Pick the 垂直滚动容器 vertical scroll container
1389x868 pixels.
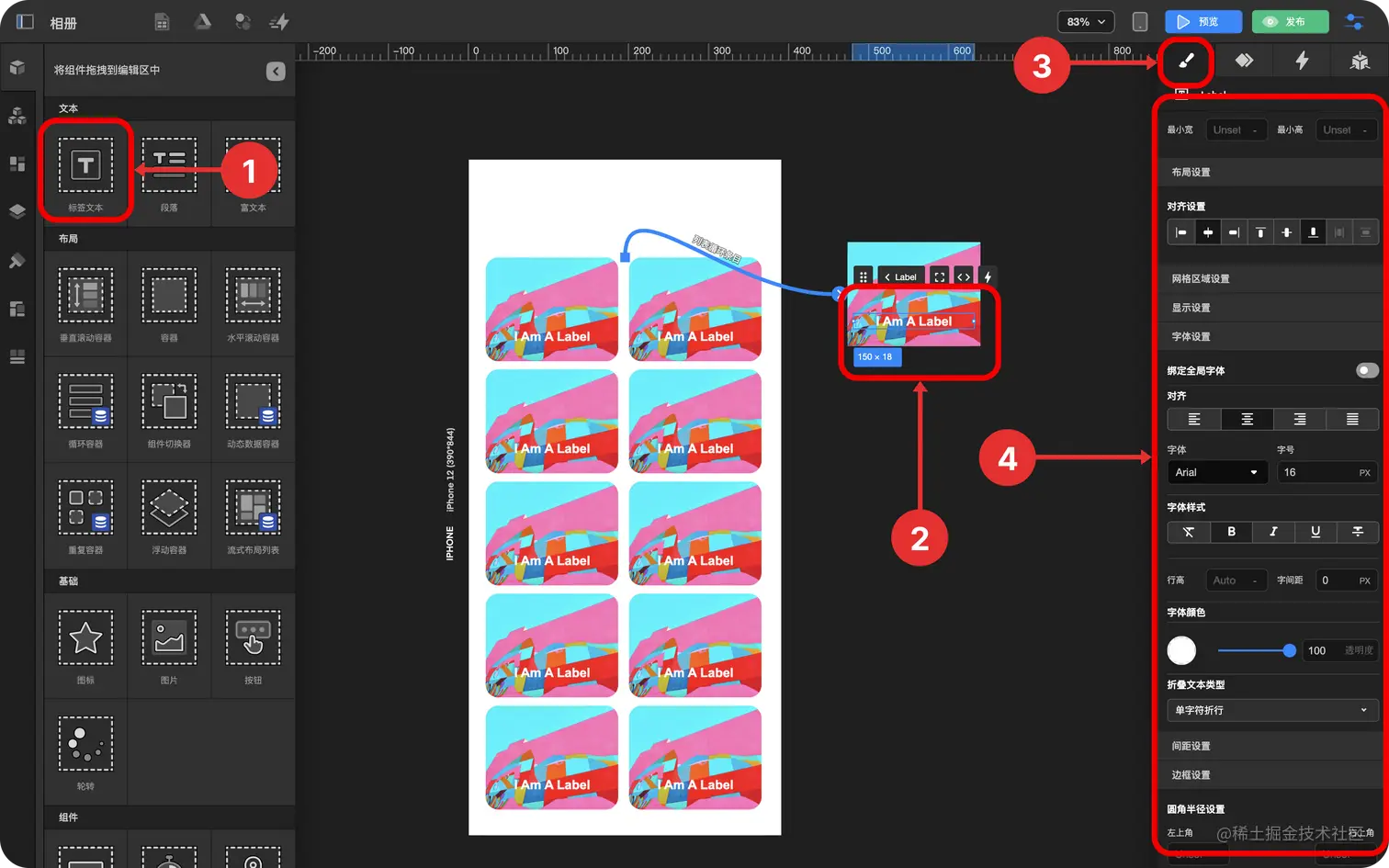pyautogui.click(x=85, y=304)
